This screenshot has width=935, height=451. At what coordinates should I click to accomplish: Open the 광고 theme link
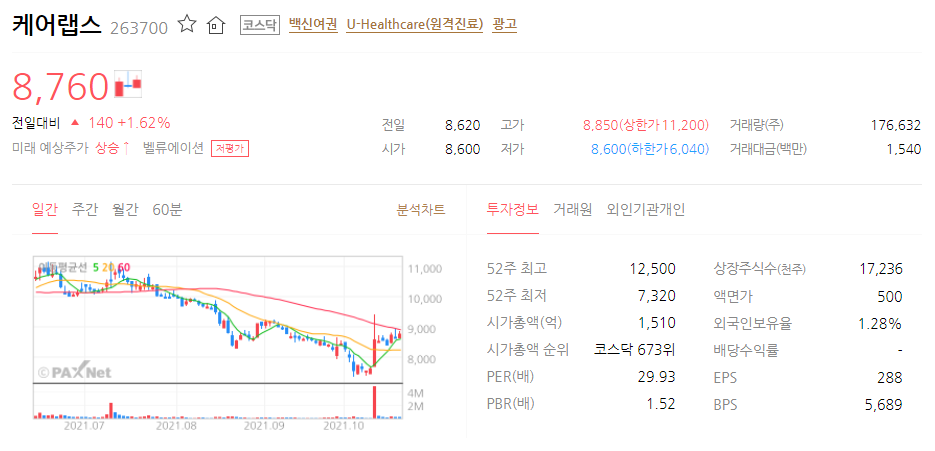coord(504,24)
